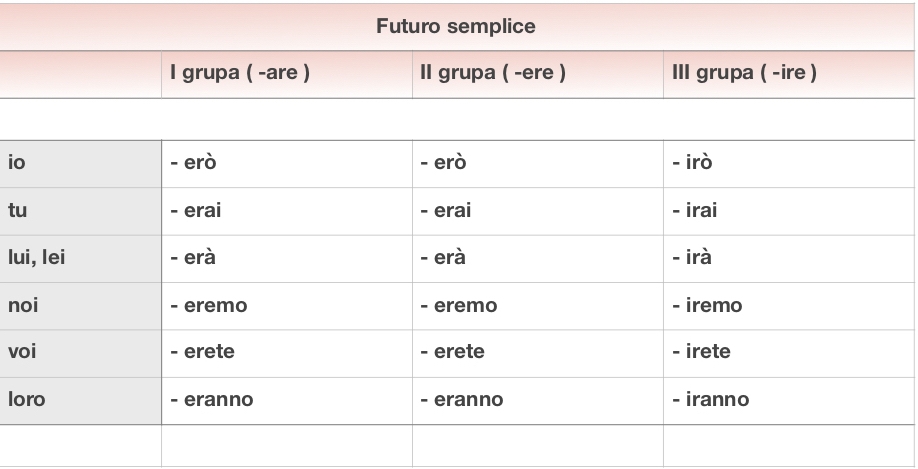Click the '- irete' table cell
The width and height of the screenshot is (918, 469).
click(787, 352)
